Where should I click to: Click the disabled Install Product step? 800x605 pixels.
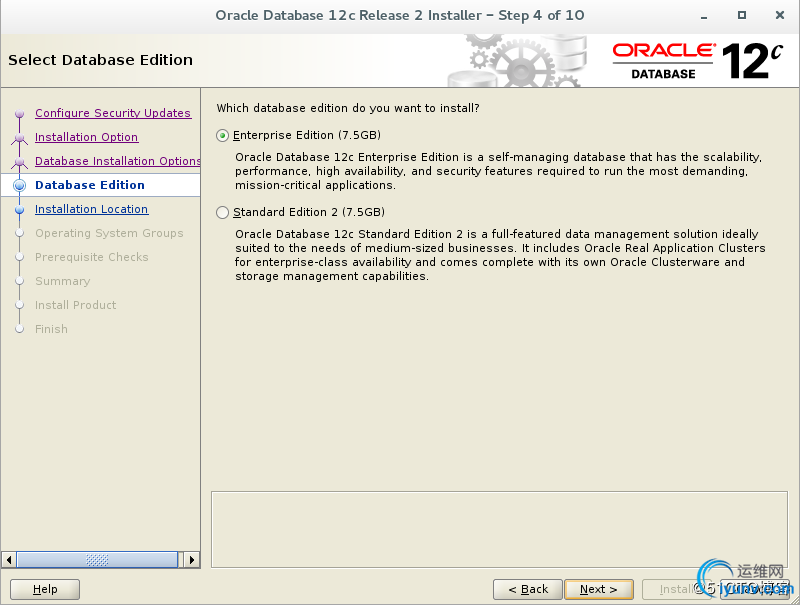point(76,305)
